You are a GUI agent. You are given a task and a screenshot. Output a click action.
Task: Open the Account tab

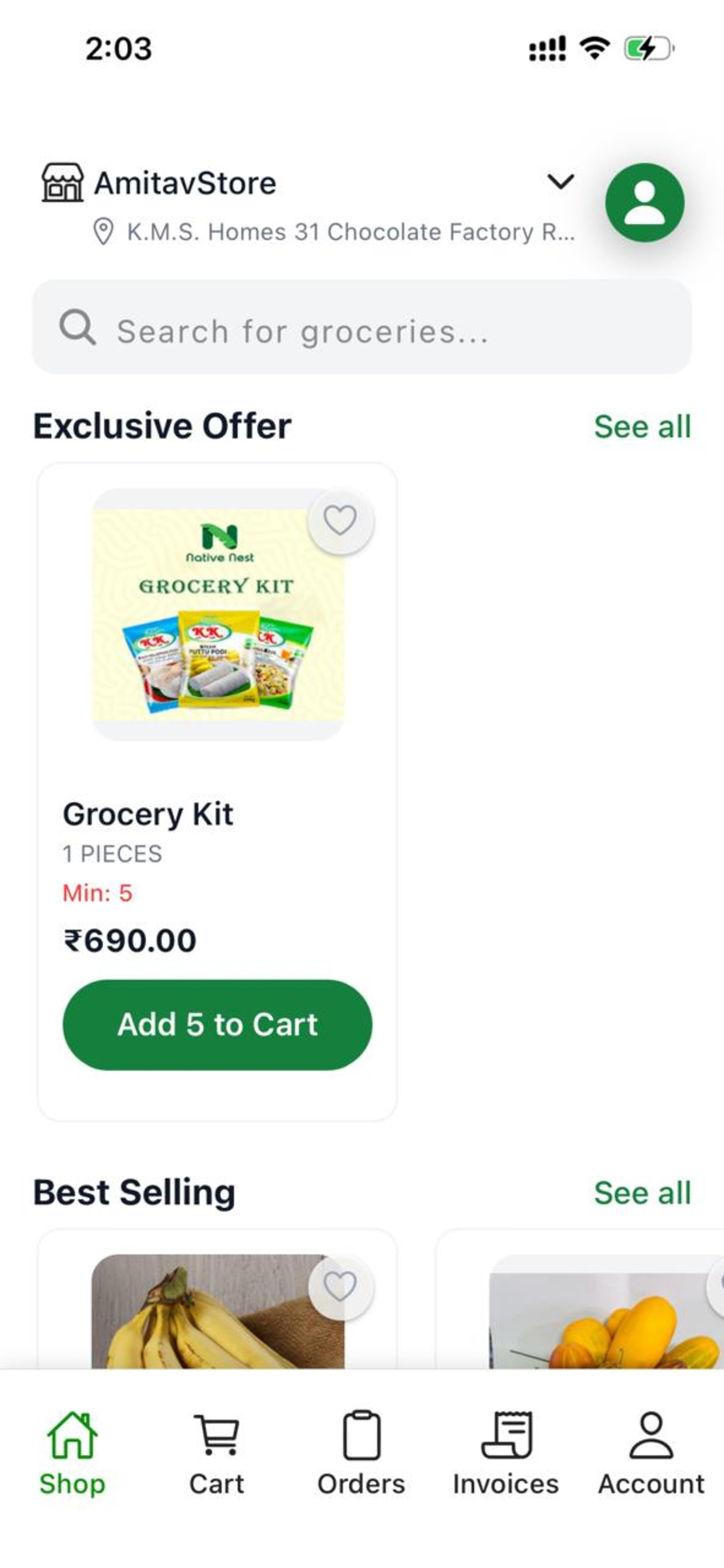pos(651,1454)
